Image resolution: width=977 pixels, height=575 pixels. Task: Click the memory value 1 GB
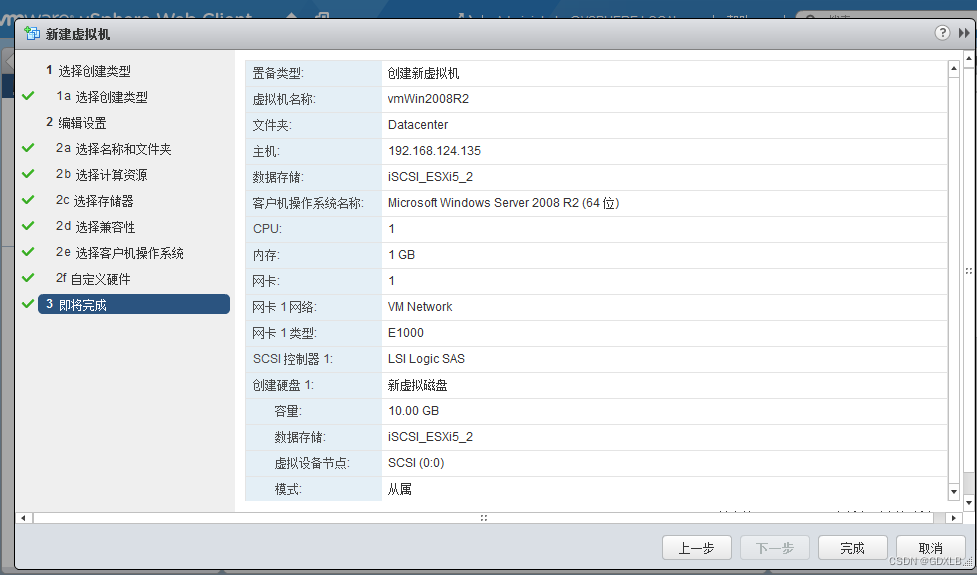tap(401, 255)
